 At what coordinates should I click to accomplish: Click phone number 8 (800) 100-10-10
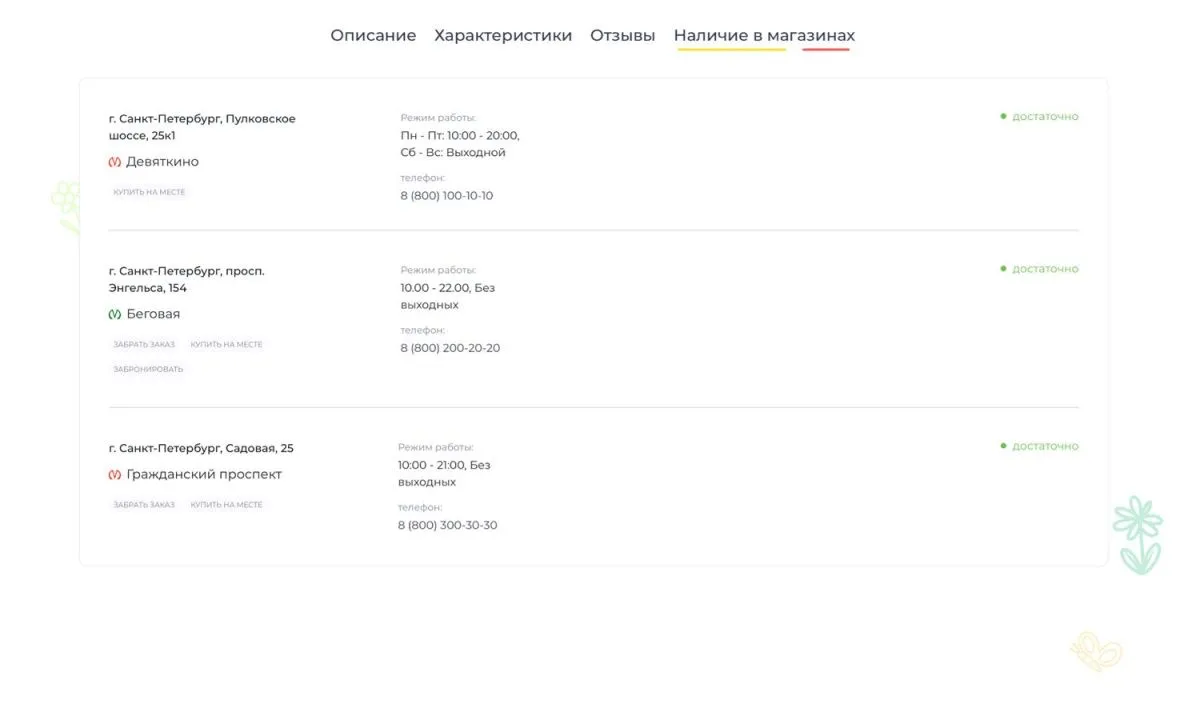[446, 195]
